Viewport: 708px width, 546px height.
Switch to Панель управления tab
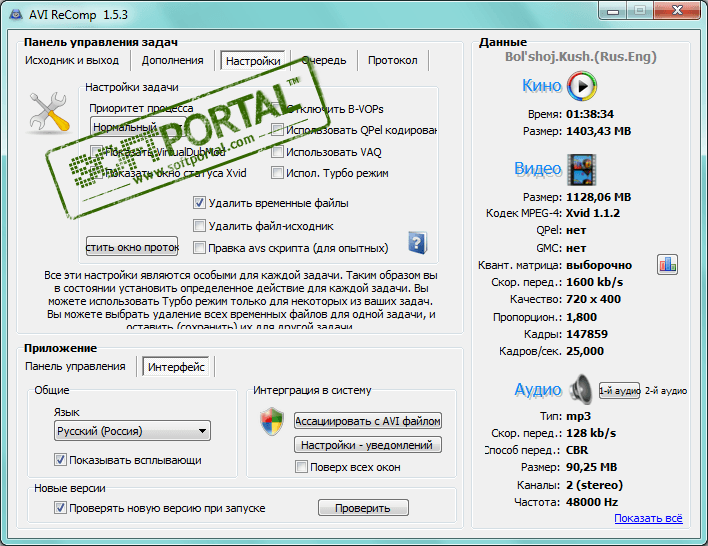pyautogui.click(x=75, y=366)
